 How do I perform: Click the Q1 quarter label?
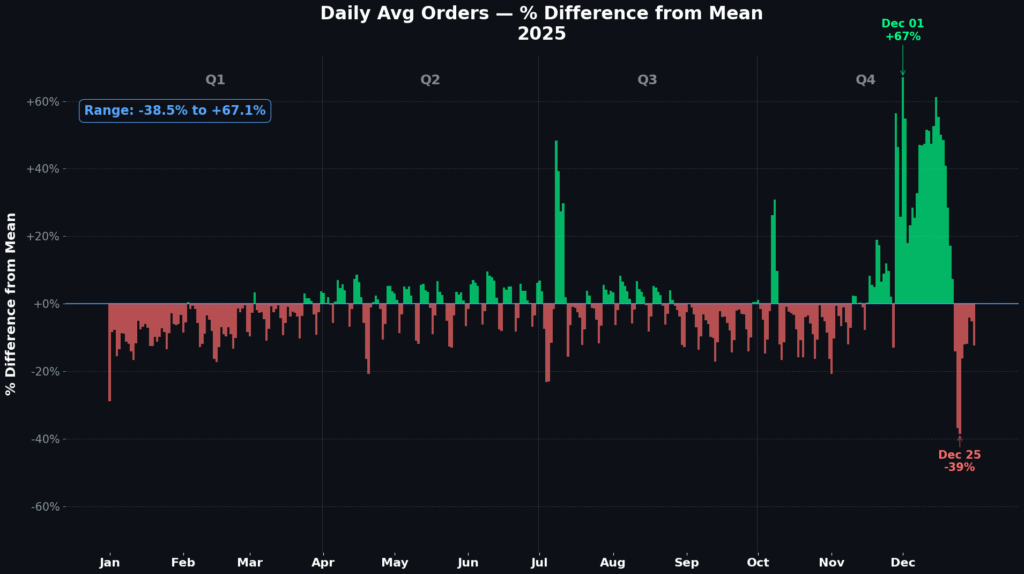point(215,79)
